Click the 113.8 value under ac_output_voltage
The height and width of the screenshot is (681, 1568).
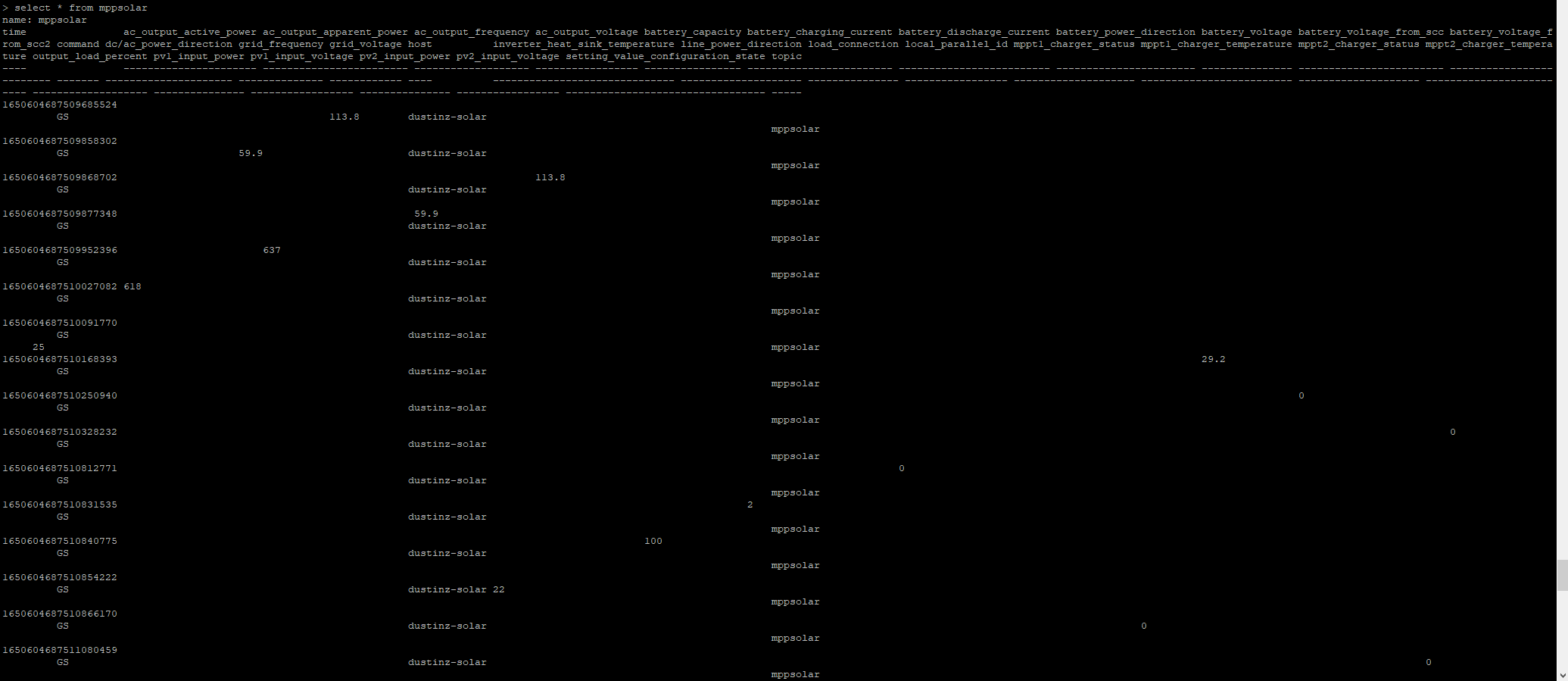(x=550, y=177)
